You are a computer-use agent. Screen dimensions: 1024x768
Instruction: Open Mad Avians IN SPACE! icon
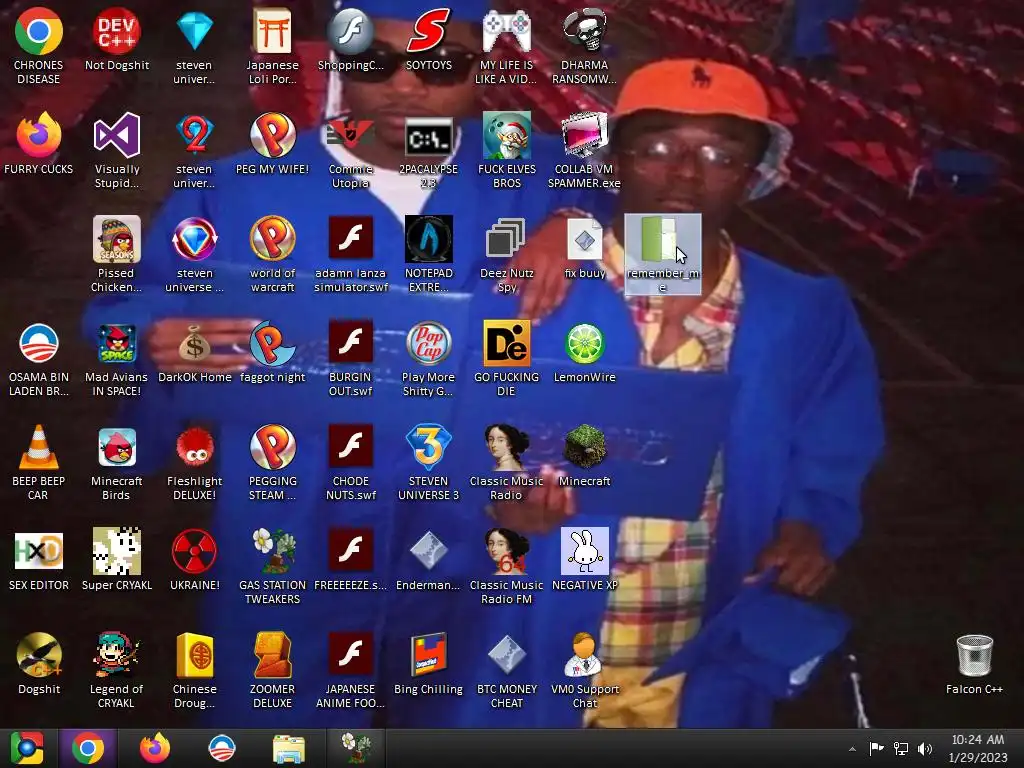(x=116, y=344)
